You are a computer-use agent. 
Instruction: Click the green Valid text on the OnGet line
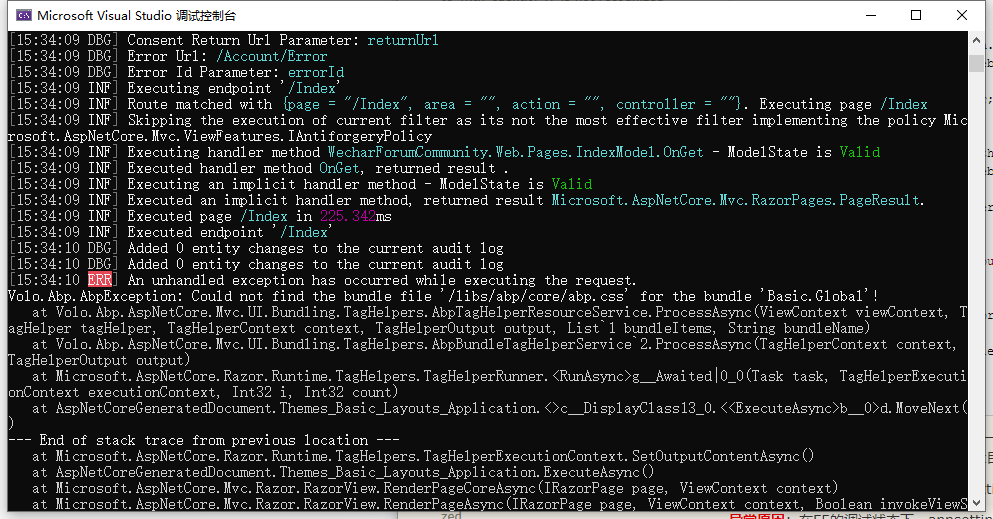pyautogui.click(x=859, y=152)
